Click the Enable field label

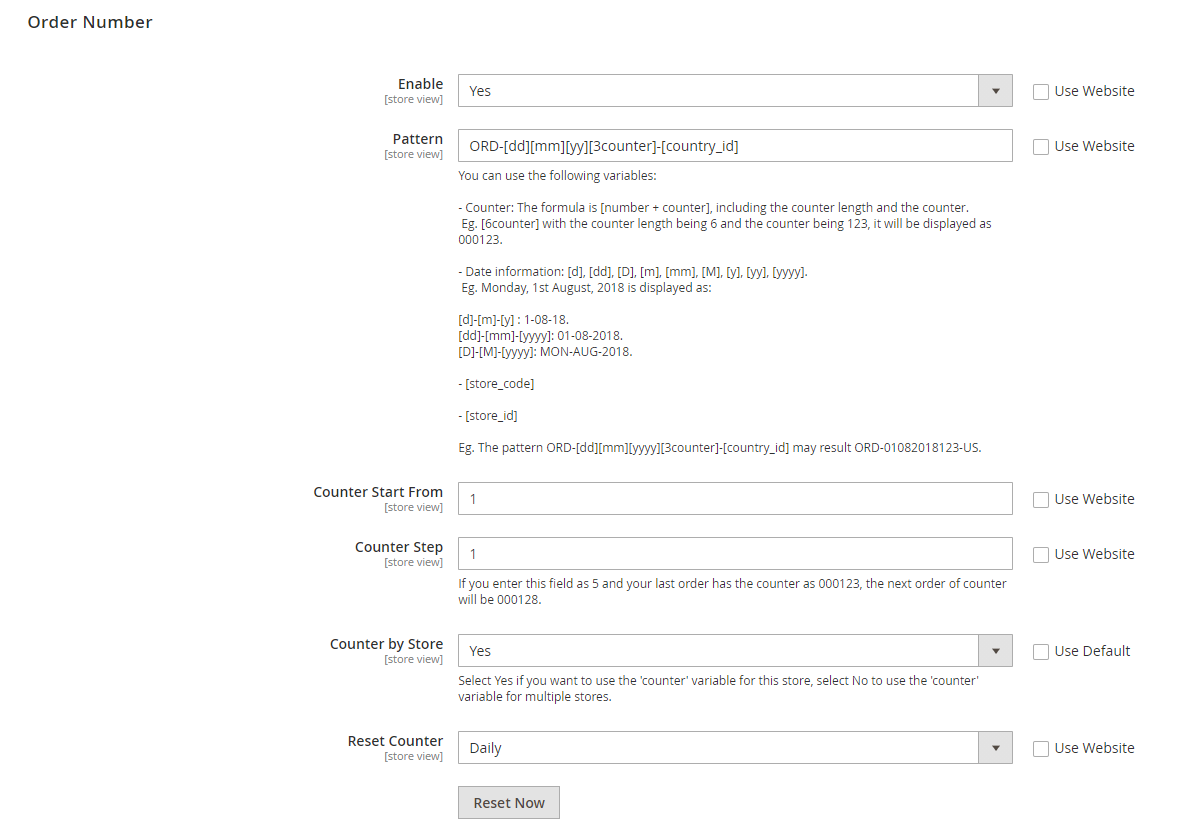click(420, 84)
